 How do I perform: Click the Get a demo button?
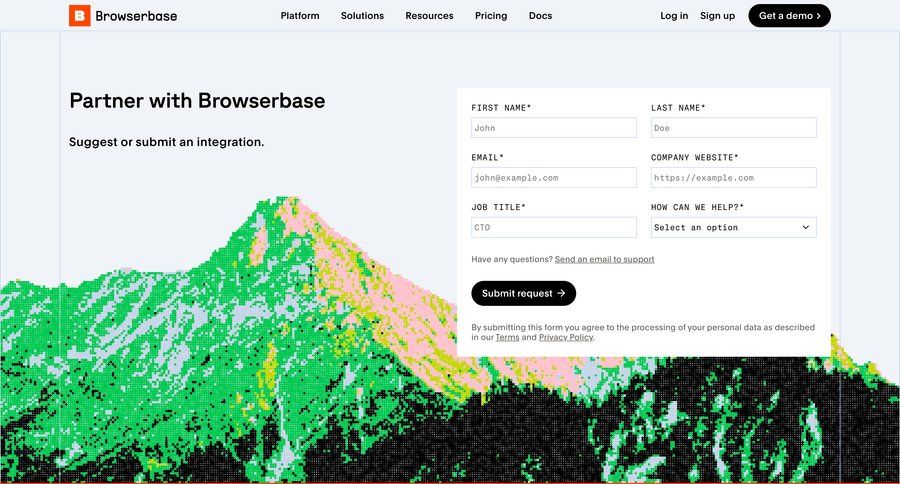pos(789,16)
